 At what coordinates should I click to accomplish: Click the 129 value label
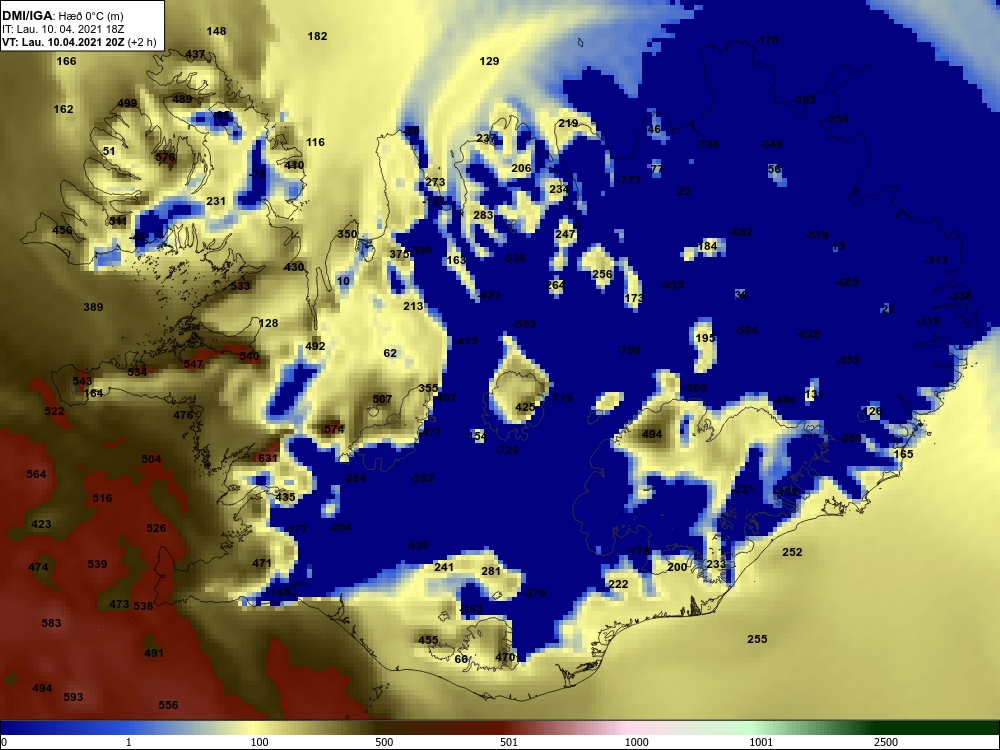[489, 61]
